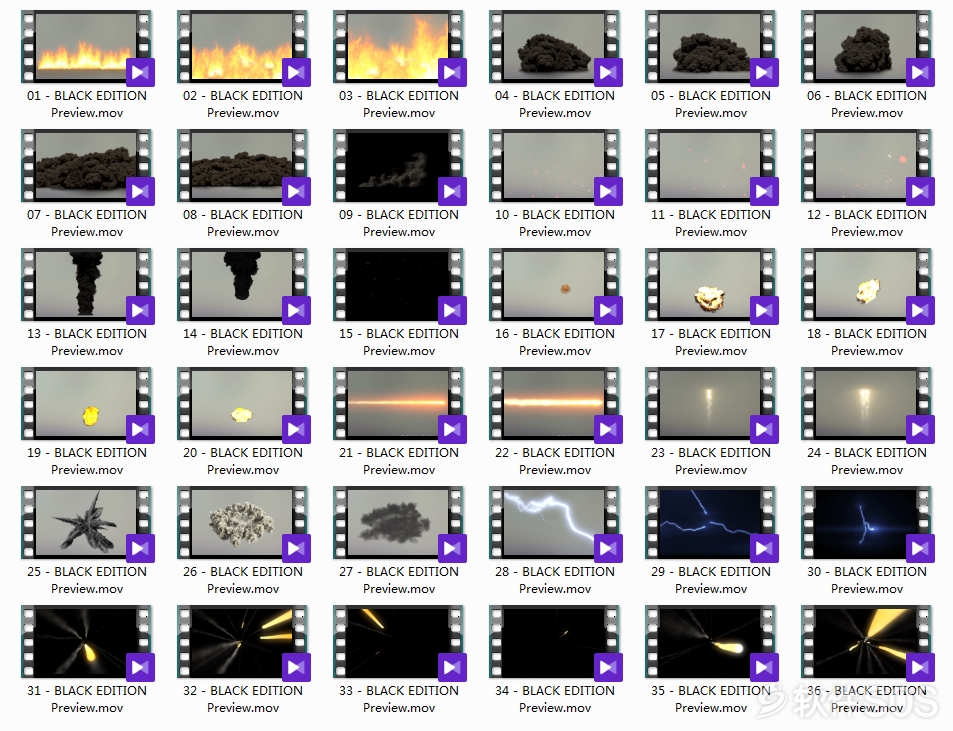Select the 06 - BLACK EDITION smoke thumbnail

click(x=867, y=46)
